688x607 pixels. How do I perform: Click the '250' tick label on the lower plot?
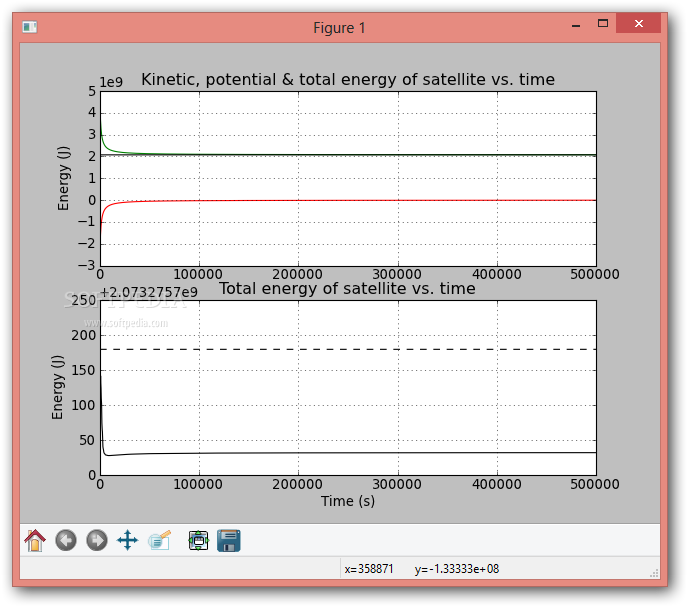83,301
